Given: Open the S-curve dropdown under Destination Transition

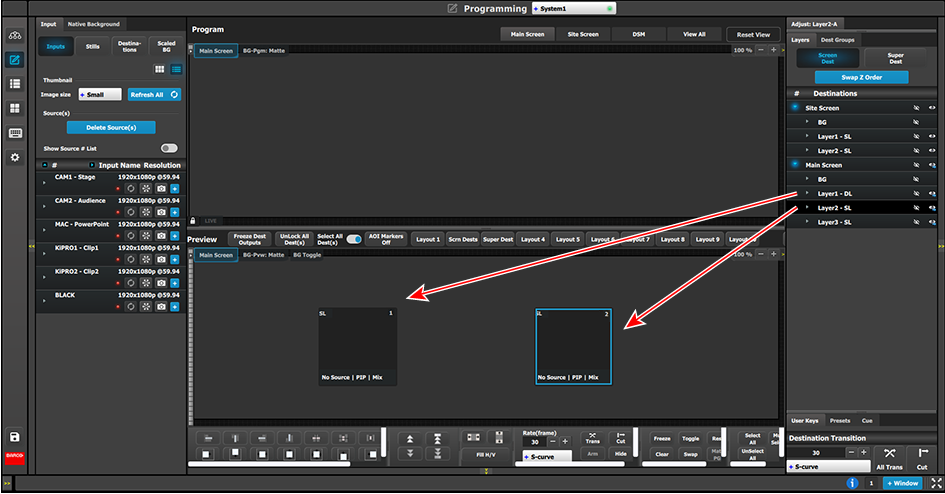Looking at the screenshot, I should [829, 467].
